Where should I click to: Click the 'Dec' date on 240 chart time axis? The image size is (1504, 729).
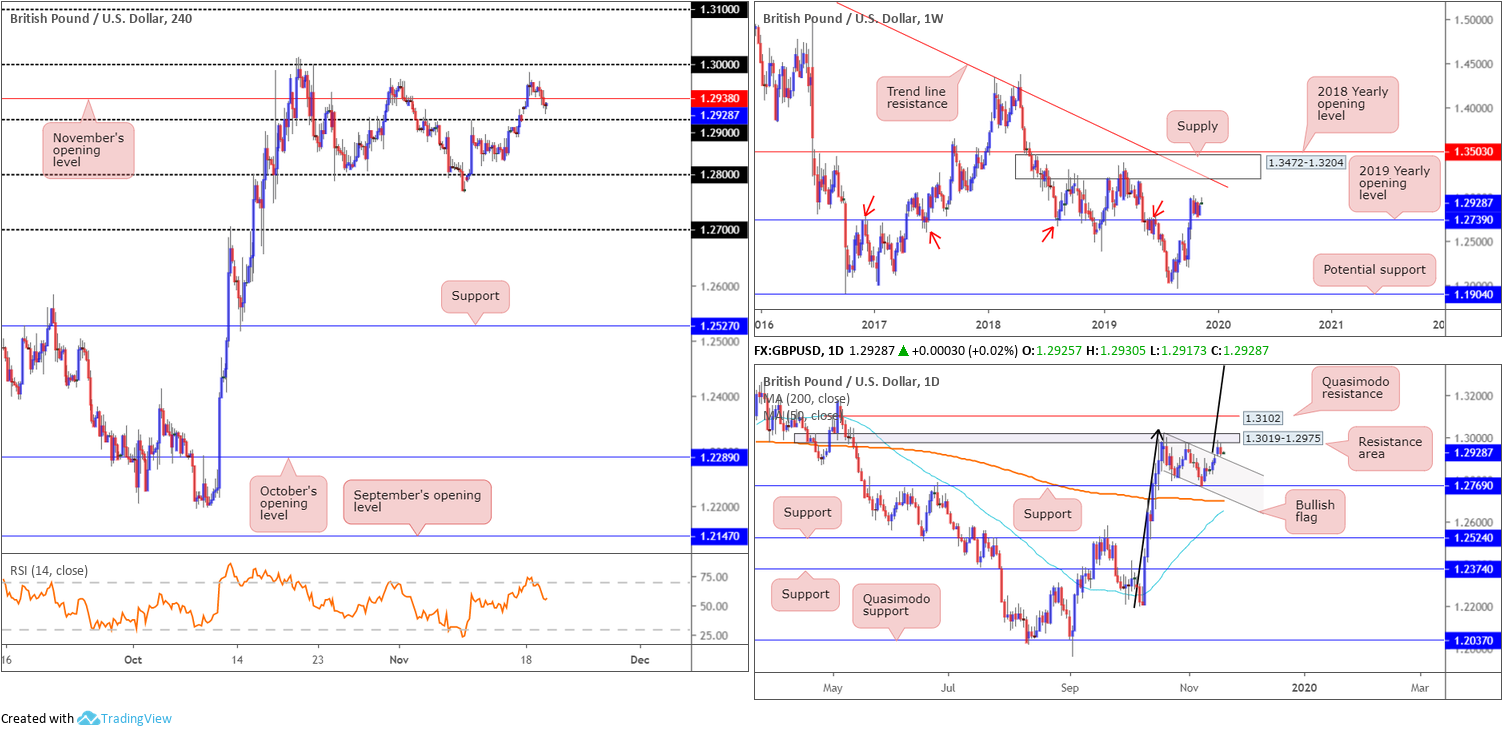pos(640,660)
